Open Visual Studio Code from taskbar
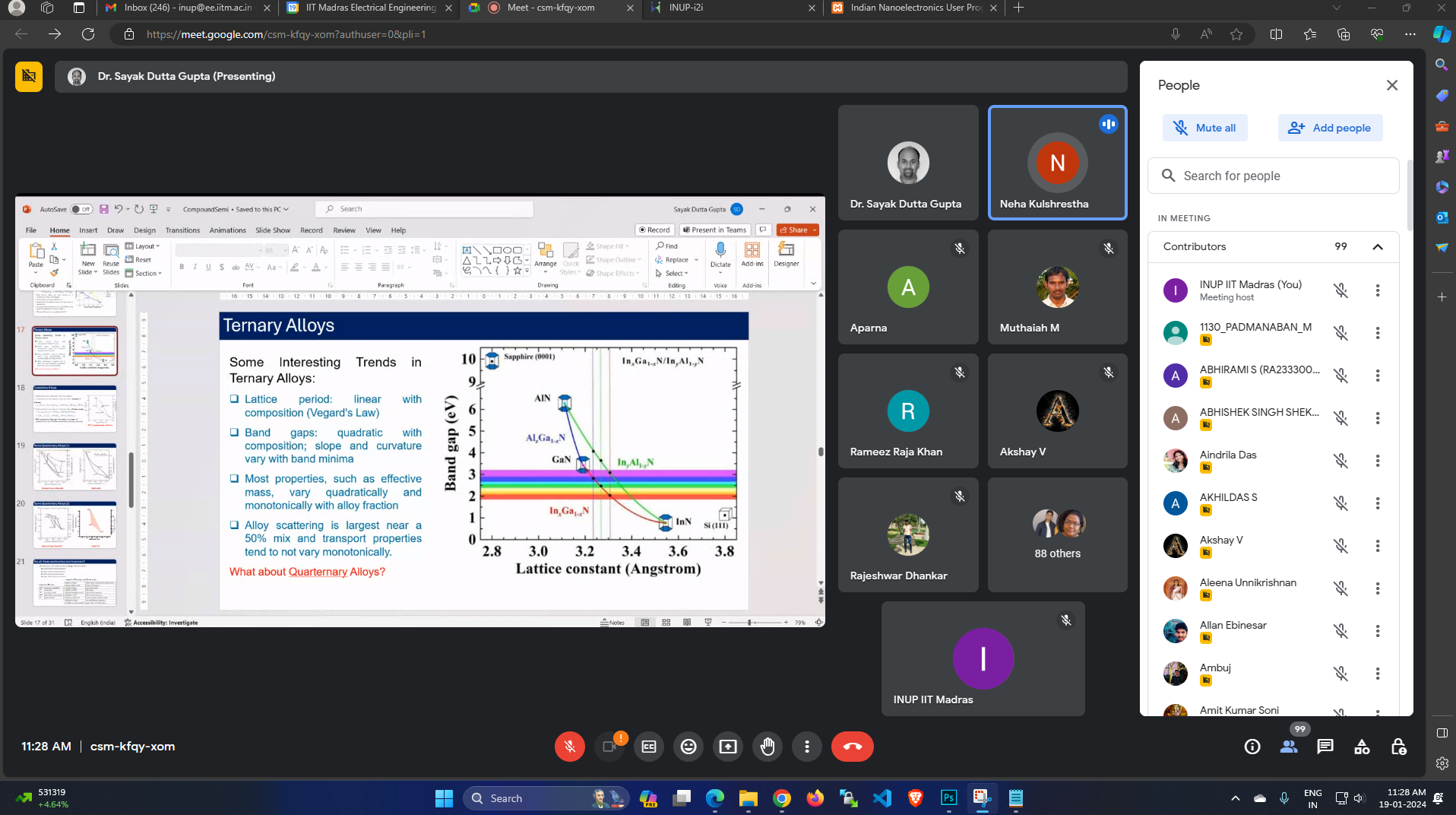Image resolution: width=1456 pixels, height=815 pixels. click(x=882, y=798)
